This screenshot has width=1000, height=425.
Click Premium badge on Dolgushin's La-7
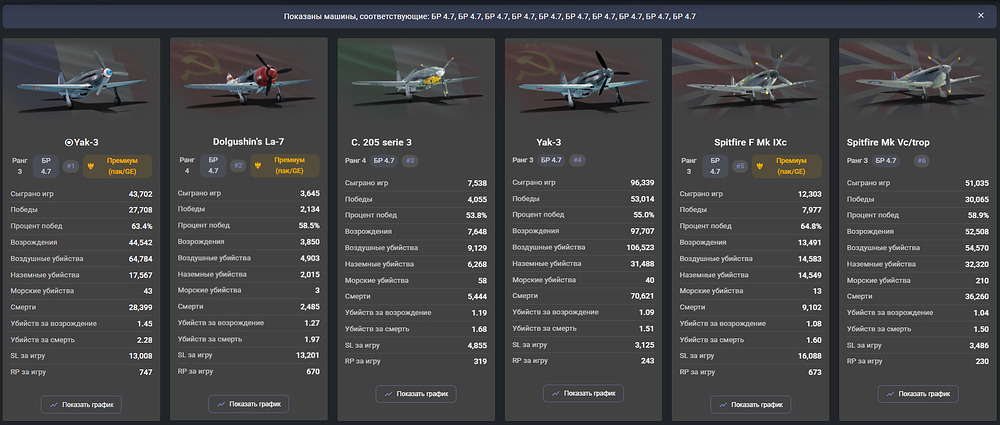284,166
